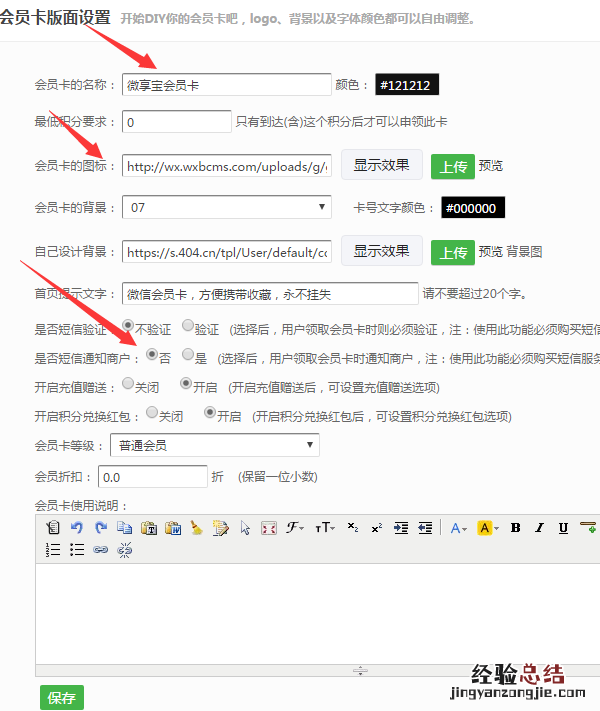The width and height of the screenshot is (600, 711).
Task: Select 是 for SMS merchant notification
Action: pos(188,354)
